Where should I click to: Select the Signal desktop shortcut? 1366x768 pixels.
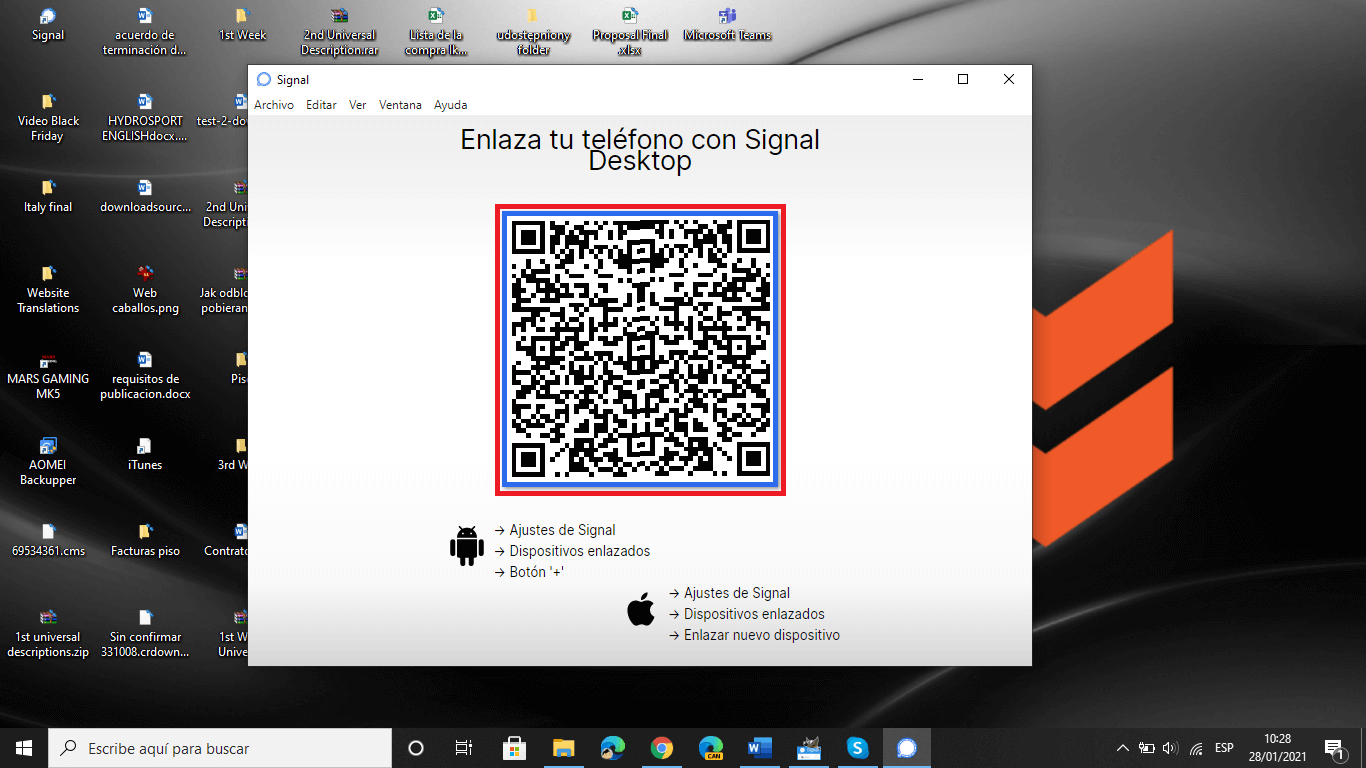(x=48, y=26)
